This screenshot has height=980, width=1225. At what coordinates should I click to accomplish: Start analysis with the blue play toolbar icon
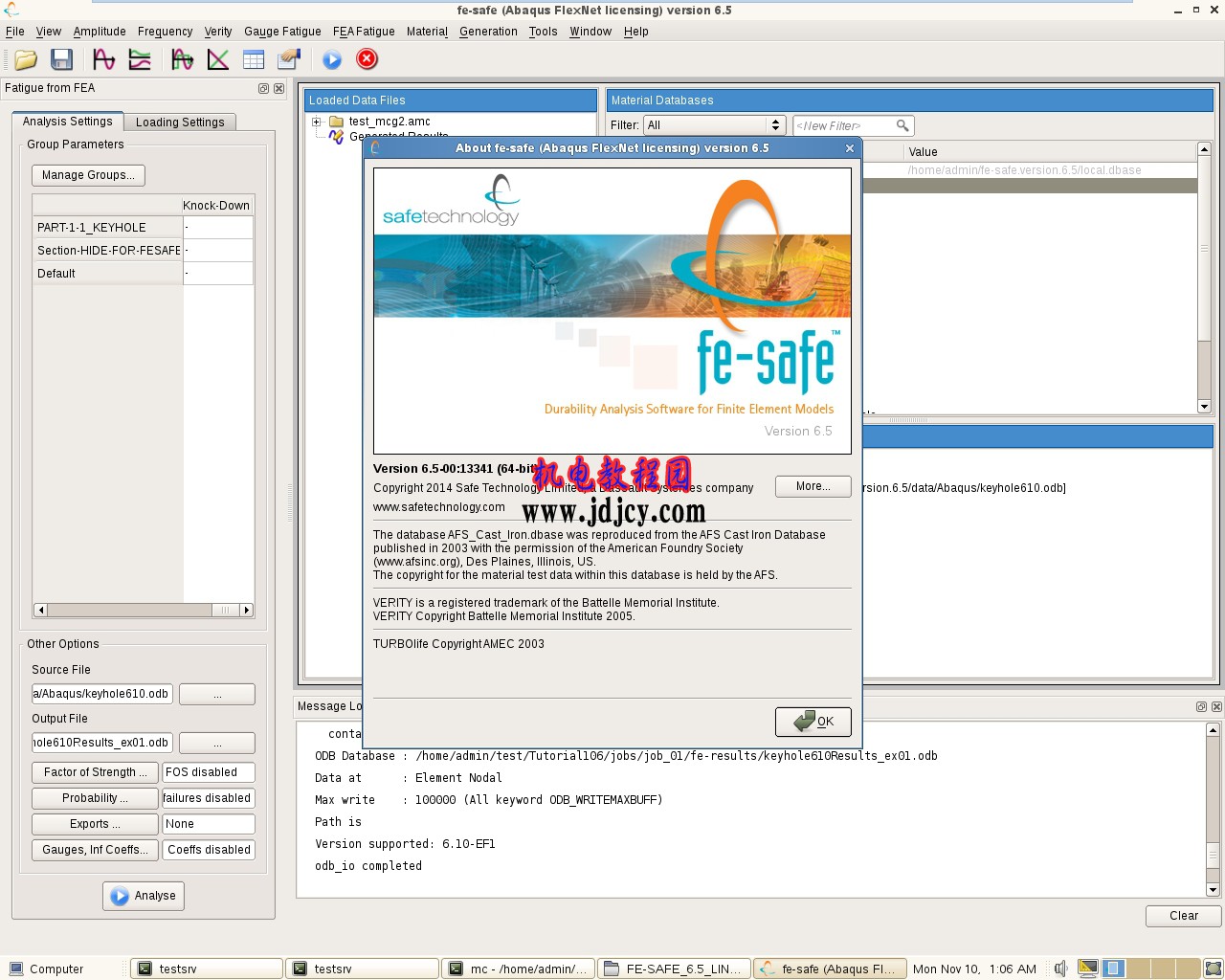point(332,59)
